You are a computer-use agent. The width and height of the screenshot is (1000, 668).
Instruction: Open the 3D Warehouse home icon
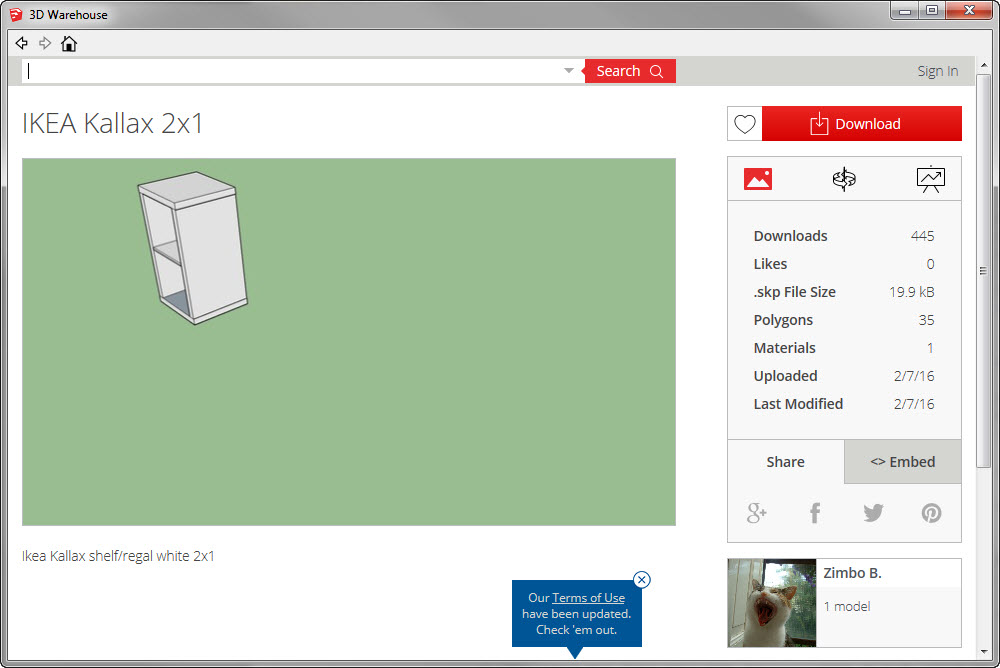(x=69, y=43)
